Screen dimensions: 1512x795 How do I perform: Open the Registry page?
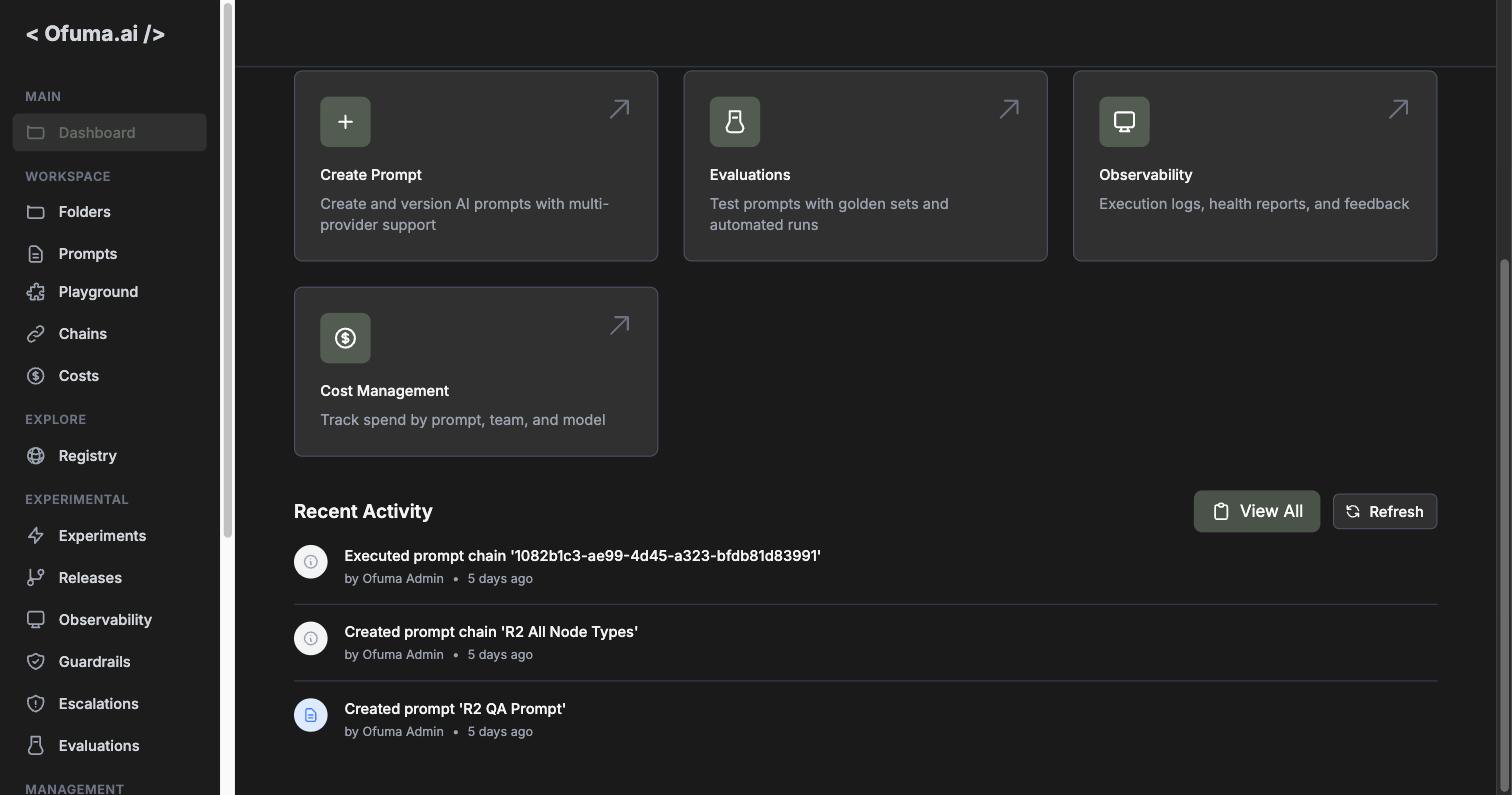pos(110,456)
